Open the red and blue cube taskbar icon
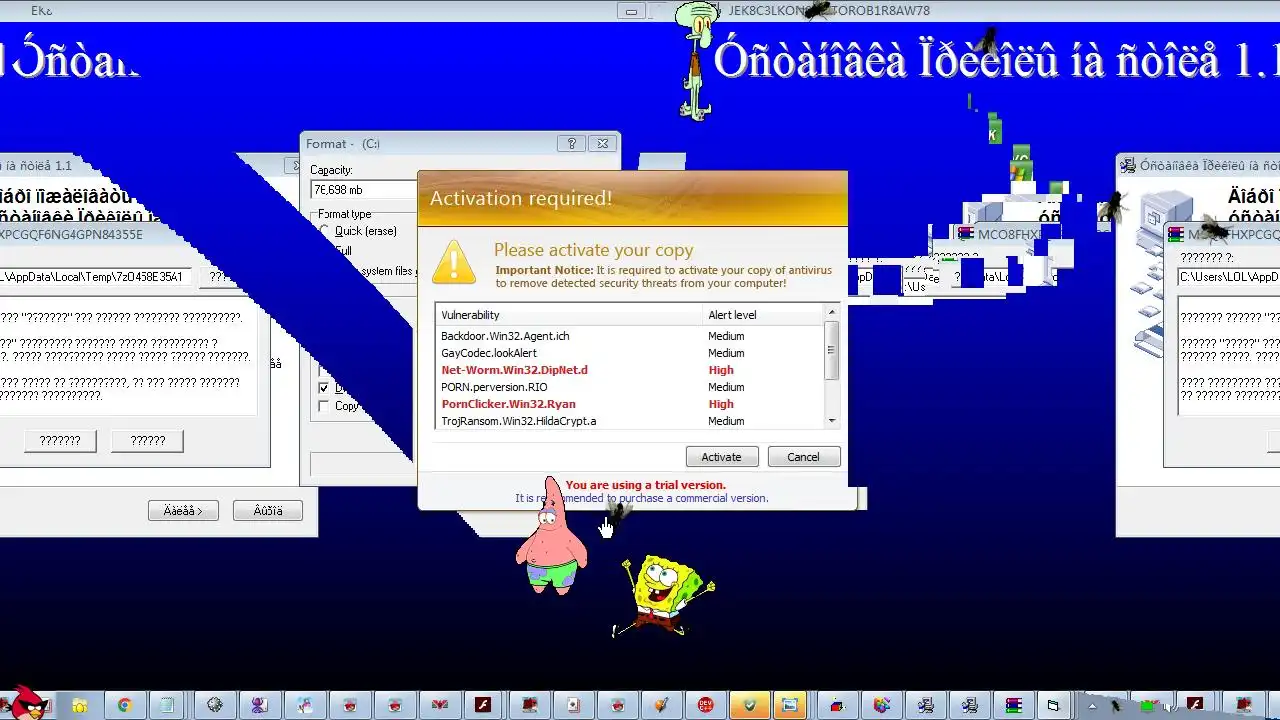This screenshot has width=1280, height=720. (x=838, y=705)
